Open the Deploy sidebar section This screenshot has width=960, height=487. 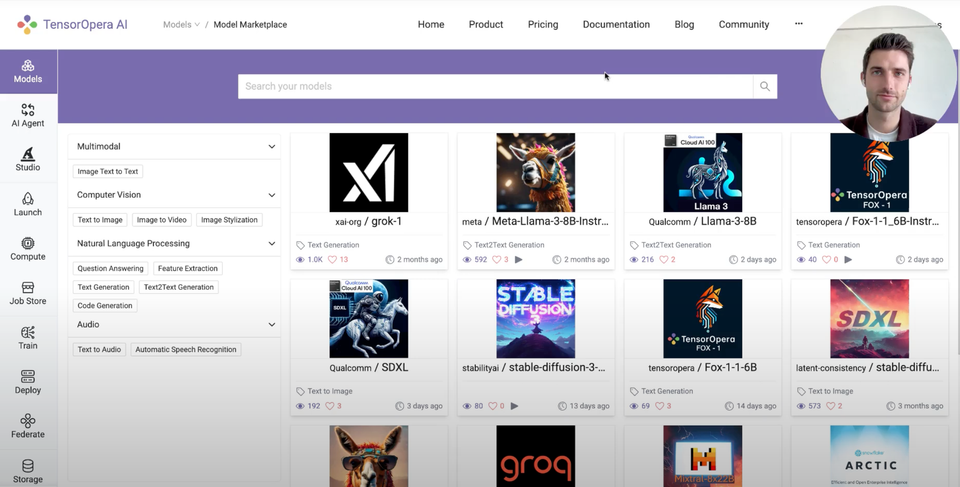28,382
